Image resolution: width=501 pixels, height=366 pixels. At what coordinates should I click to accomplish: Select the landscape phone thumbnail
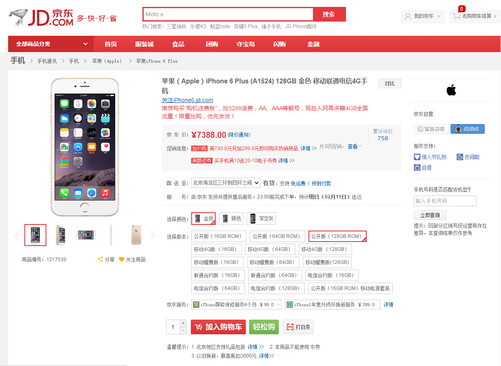coord(86,235)
